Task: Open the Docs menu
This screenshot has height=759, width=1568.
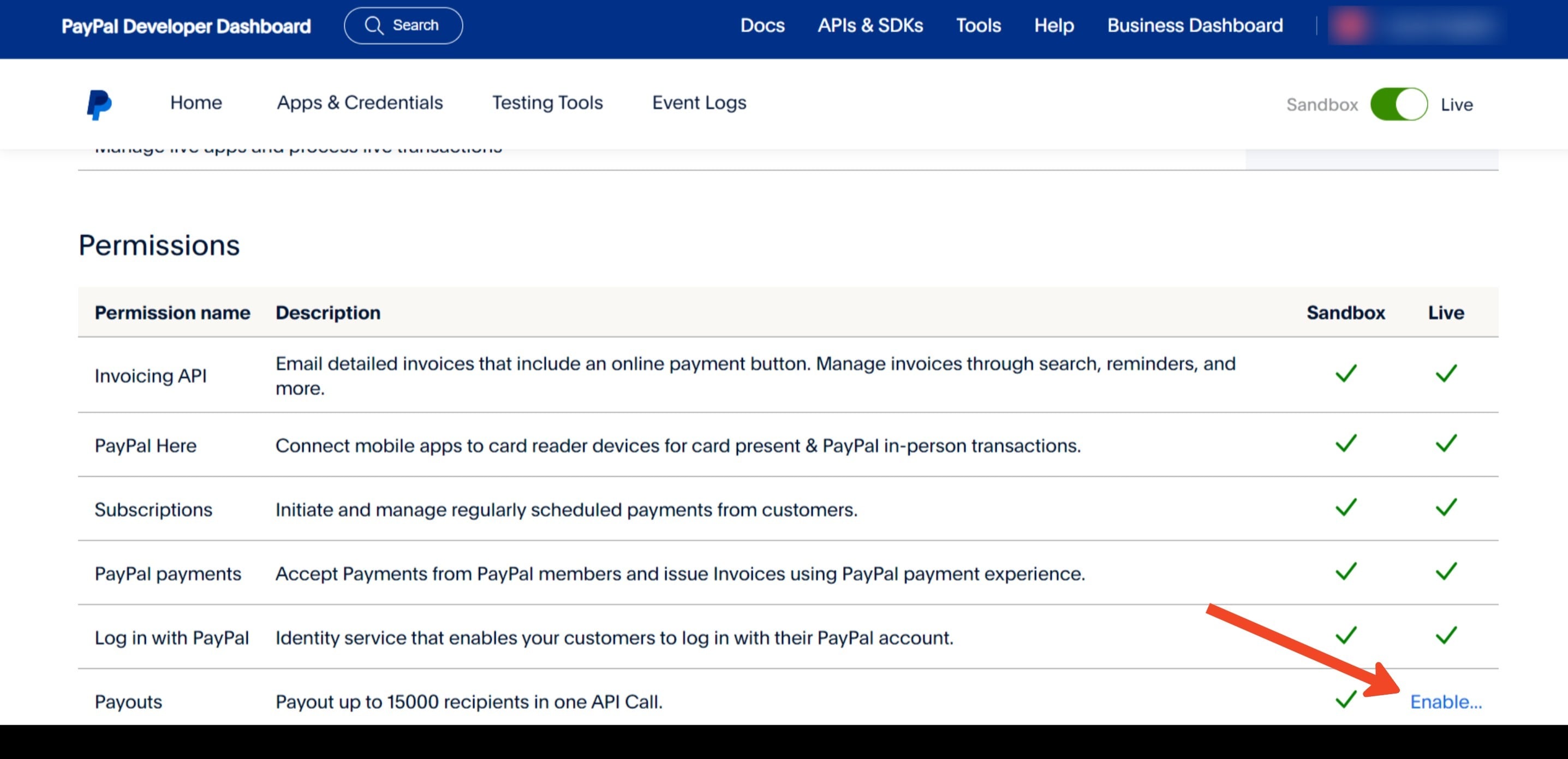Action: [762, 26]
